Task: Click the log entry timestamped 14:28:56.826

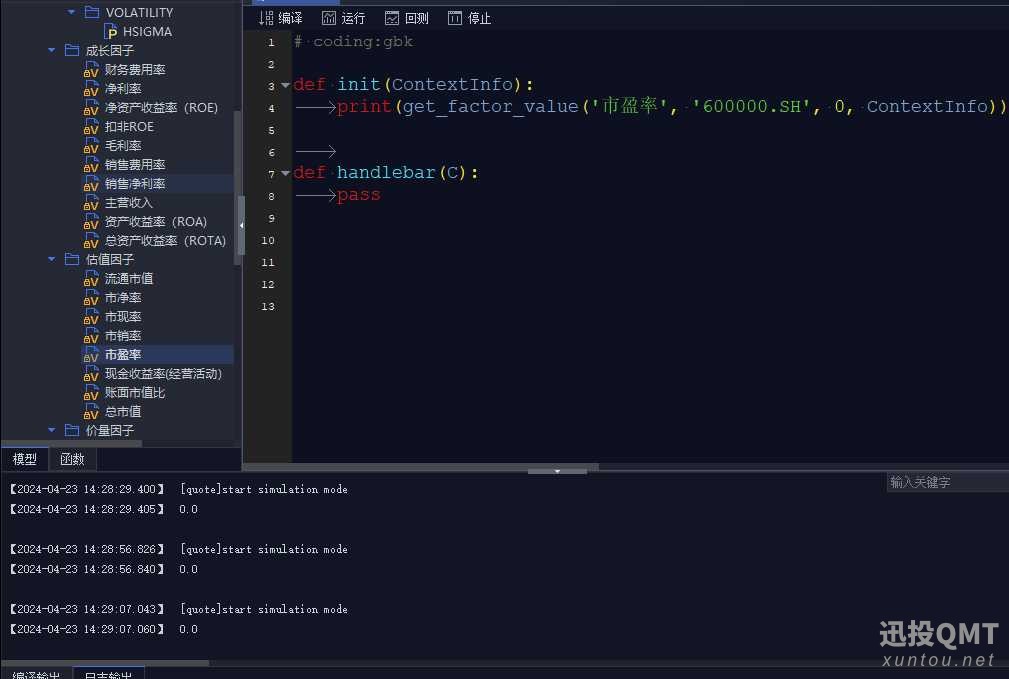Action: [x=179, y=549]
